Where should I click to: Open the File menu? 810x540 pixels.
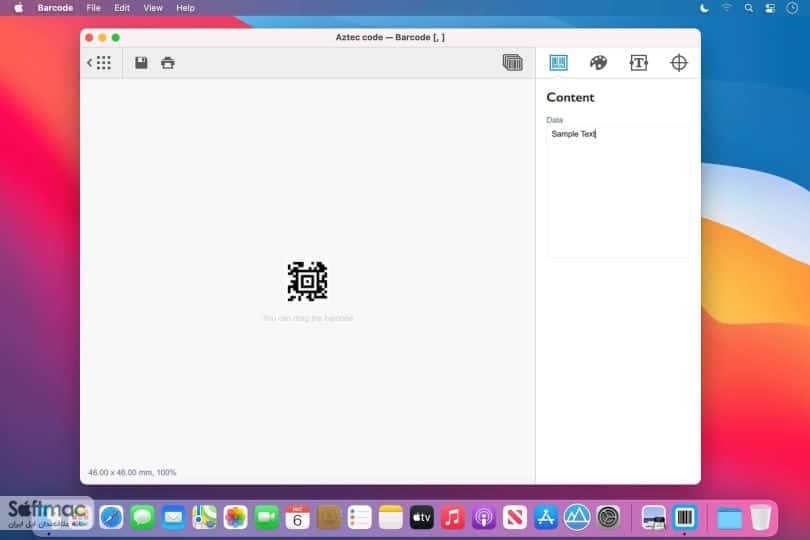(x=94, y=8)
